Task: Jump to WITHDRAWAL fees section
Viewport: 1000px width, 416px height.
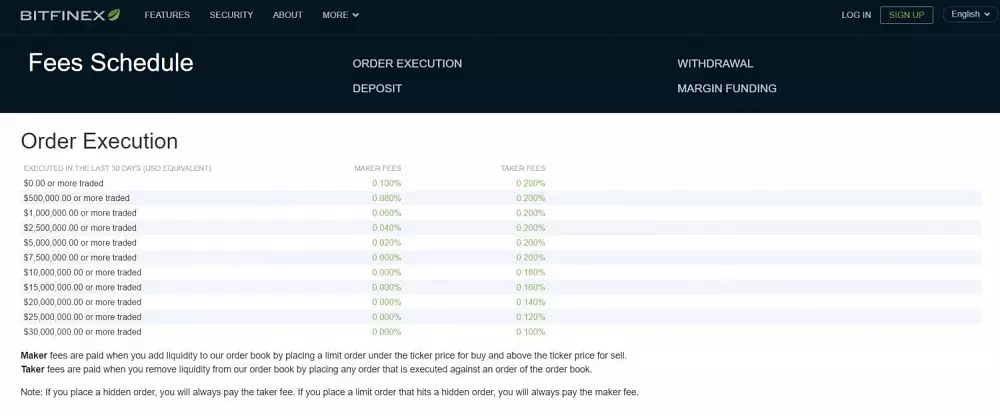Action: [x=715, y=64]
